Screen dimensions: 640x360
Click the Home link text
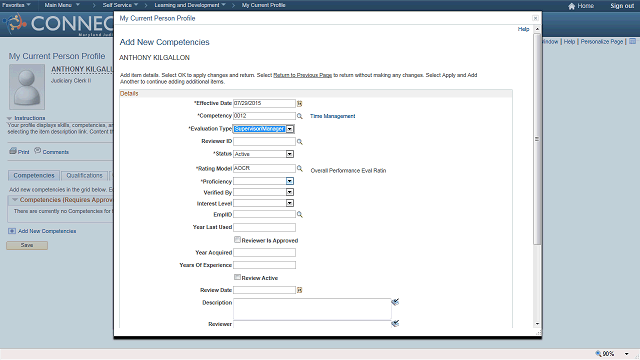[585, 6]
